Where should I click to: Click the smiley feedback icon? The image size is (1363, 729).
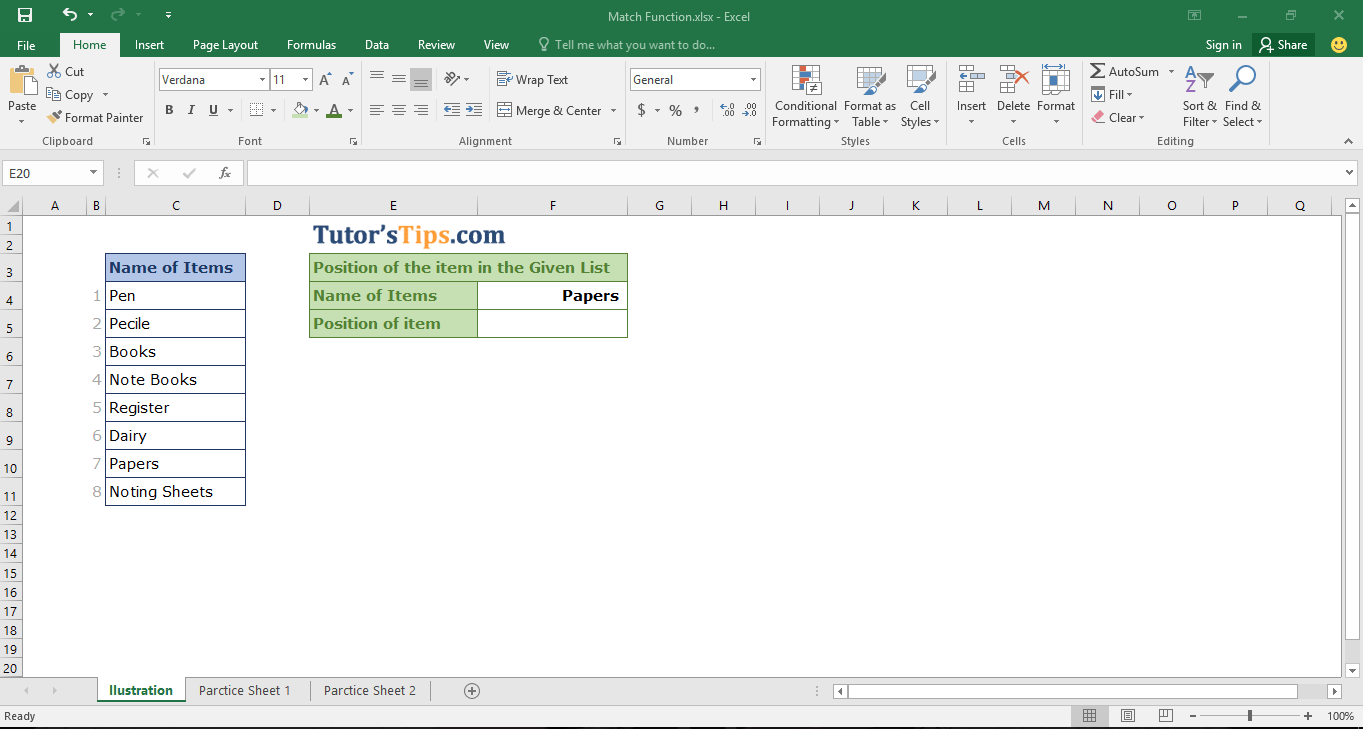pos(1339,45)
